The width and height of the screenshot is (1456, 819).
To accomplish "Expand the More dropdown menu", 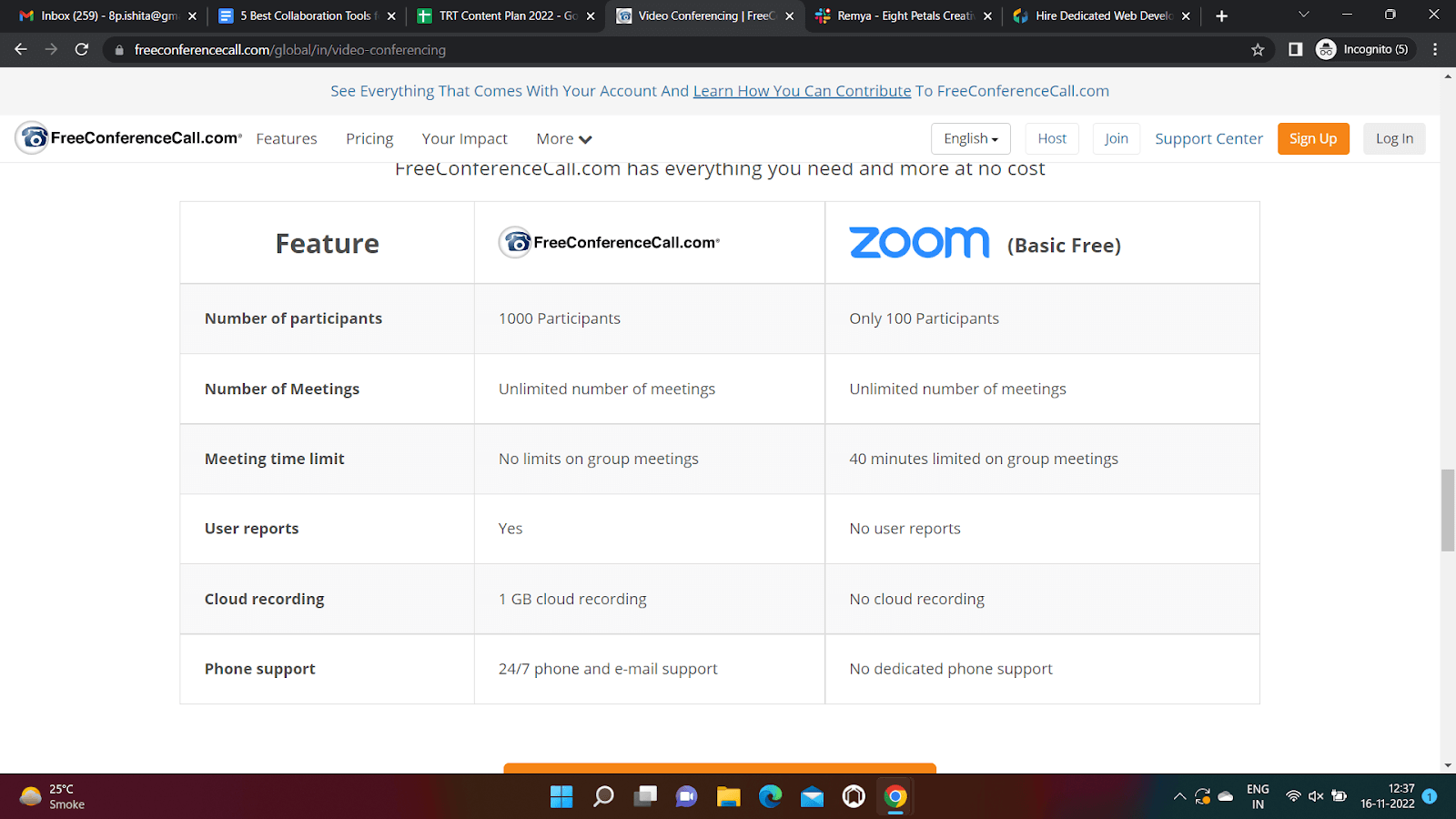I will click(x=564, y=139).
